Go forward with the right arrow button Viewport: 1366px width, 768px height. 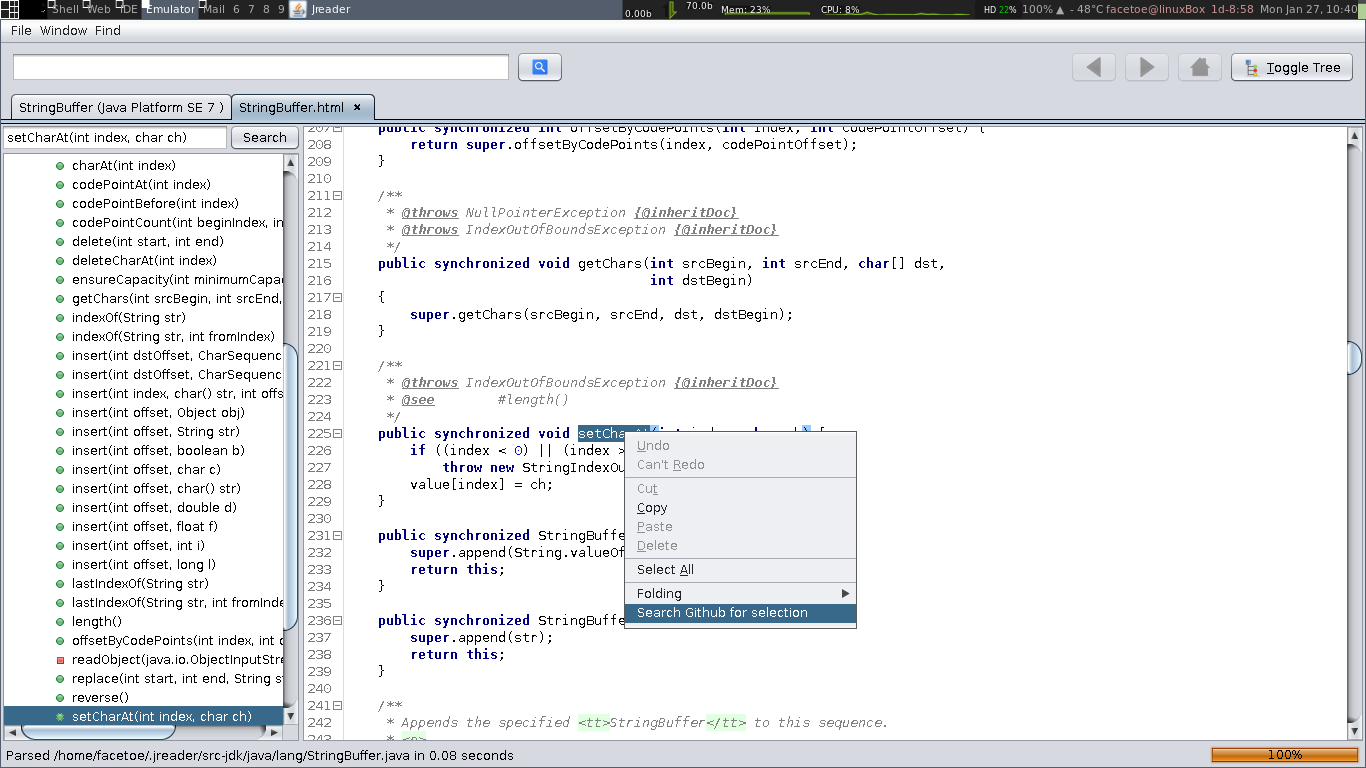[1147, 67]
